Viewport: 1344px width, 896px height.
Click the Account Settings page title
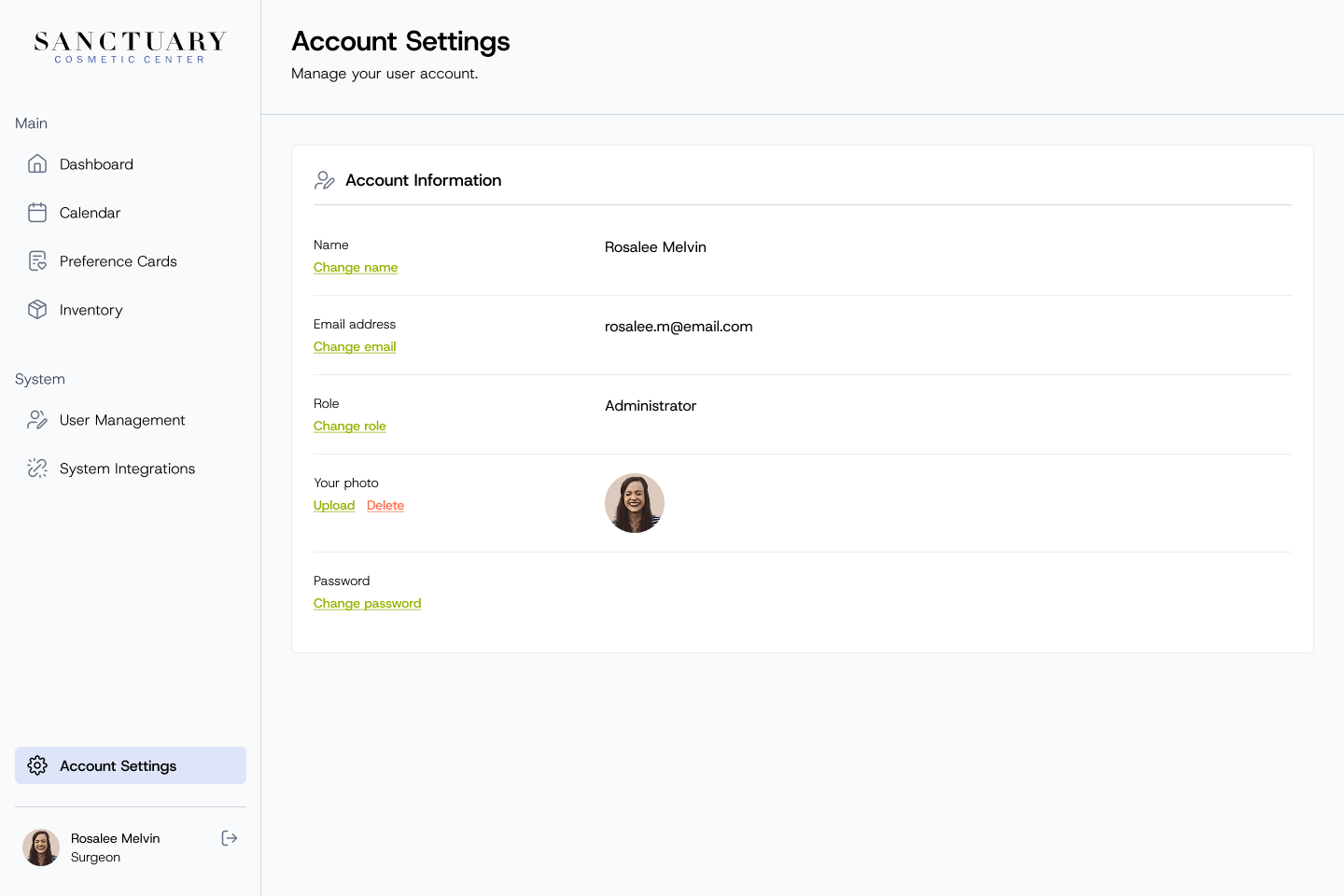[400, 42]
